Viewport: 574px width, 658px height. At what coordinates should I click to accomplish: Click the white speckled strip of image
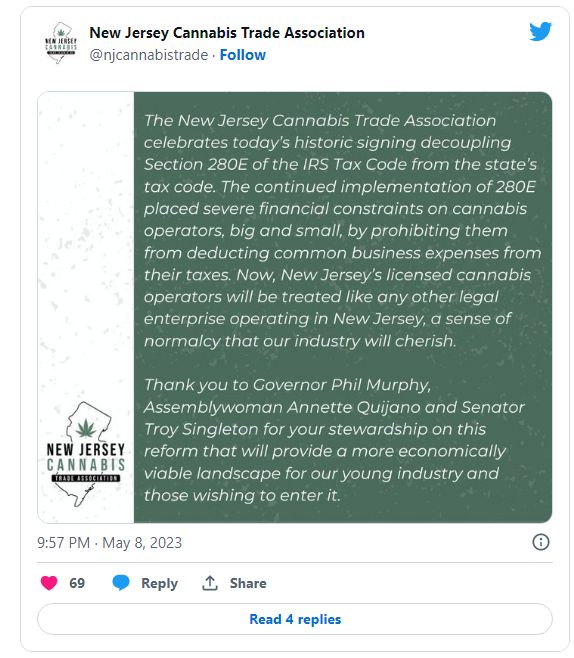pyautogui.click(x=86, y=243)
